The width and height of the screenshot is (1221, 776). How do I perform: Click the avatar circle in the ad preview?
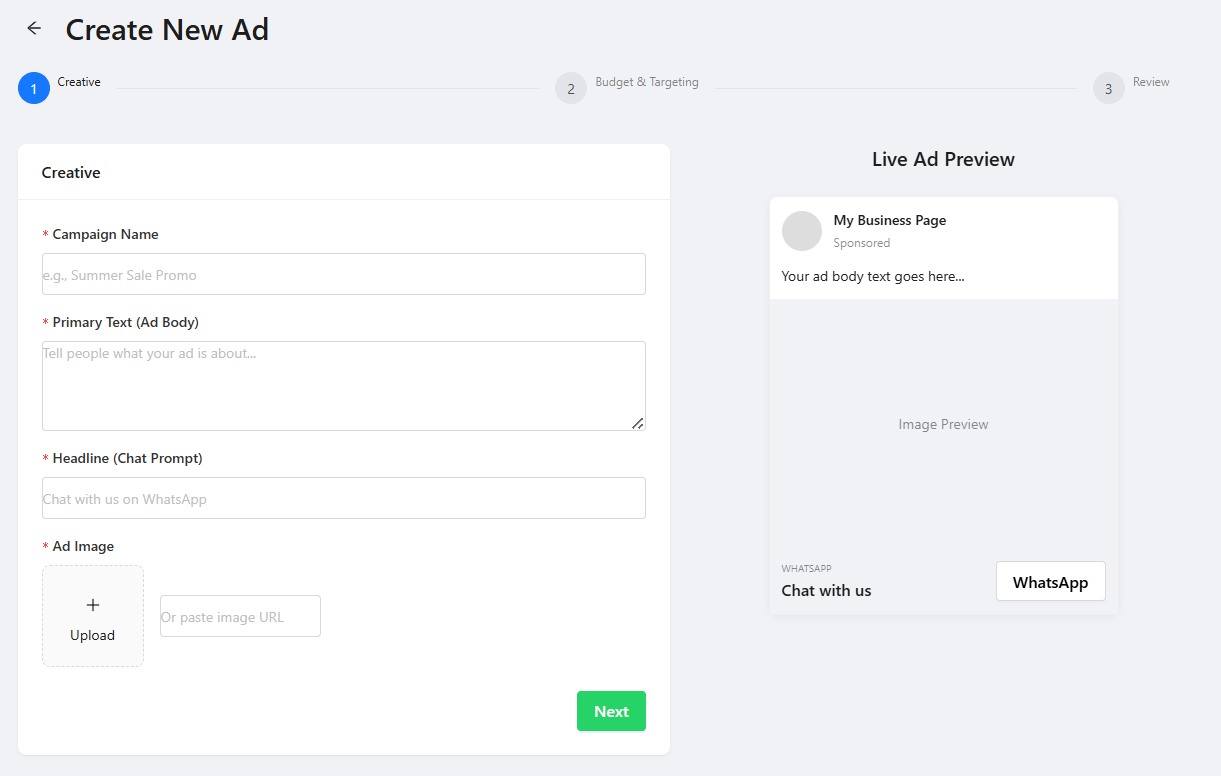pyautogui.click(x=802, y=231)
